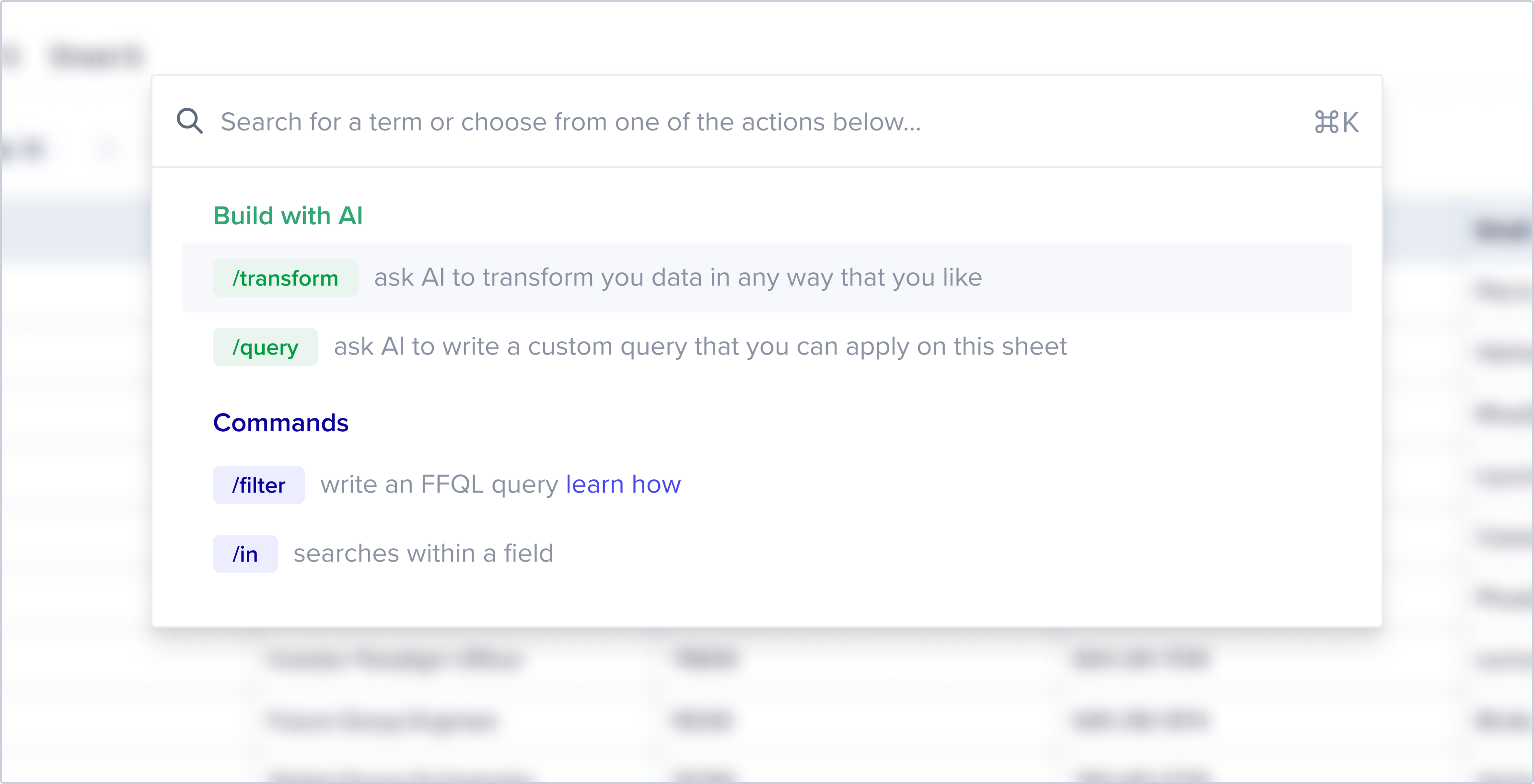Open the "learn how" link
Viewport: 1534px width, 784px height.
coord(623,484)
